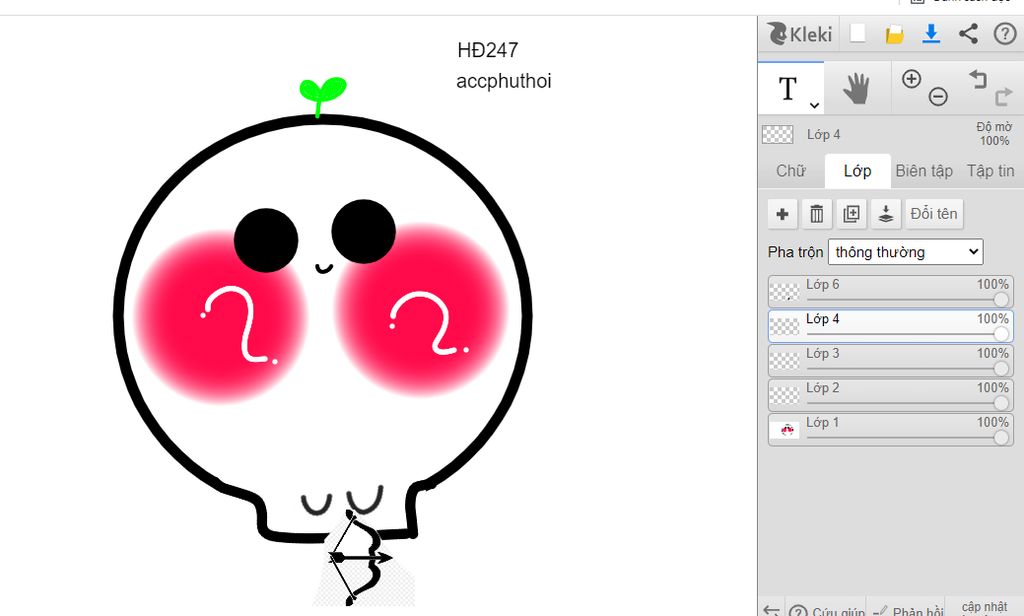1024x616 pixels.
Task: Click the Phản hồi feedback button
Action: (908, 609)
